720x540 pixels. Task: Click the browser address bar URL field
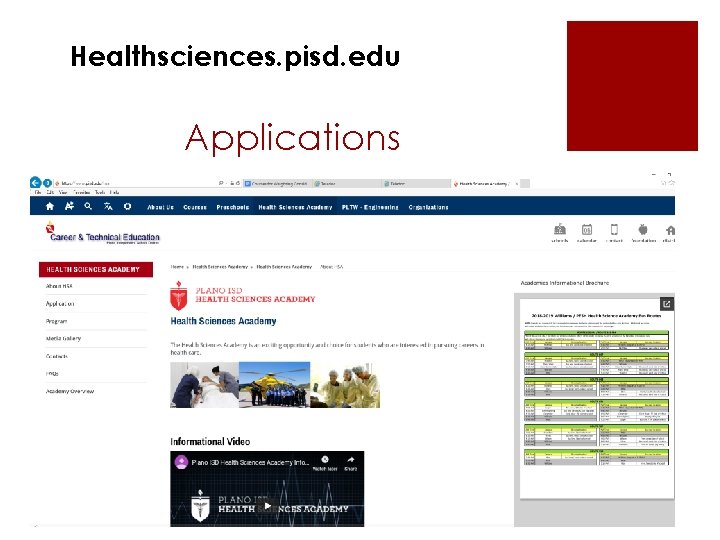coord(135,183)
